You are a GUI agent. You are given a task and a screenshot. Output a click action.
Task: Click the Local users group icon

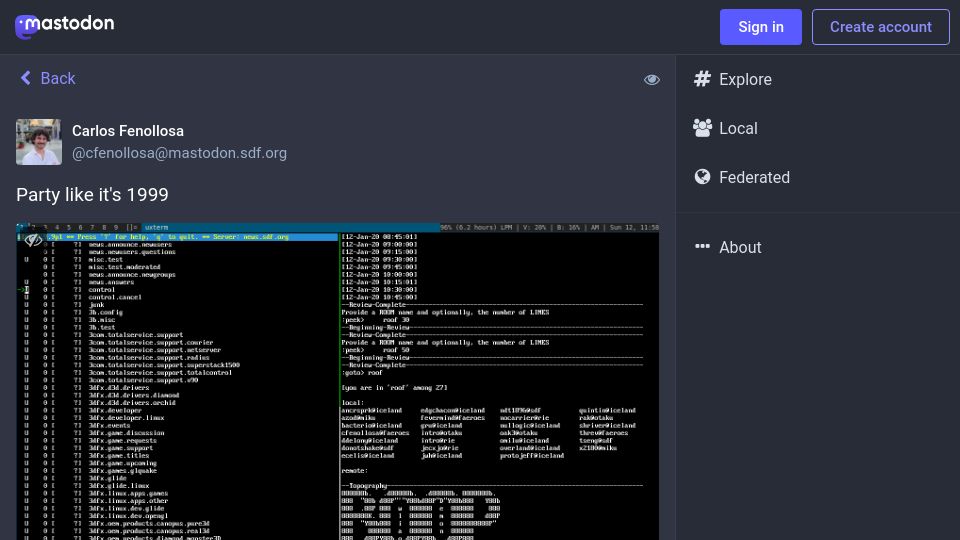point(702,128)
